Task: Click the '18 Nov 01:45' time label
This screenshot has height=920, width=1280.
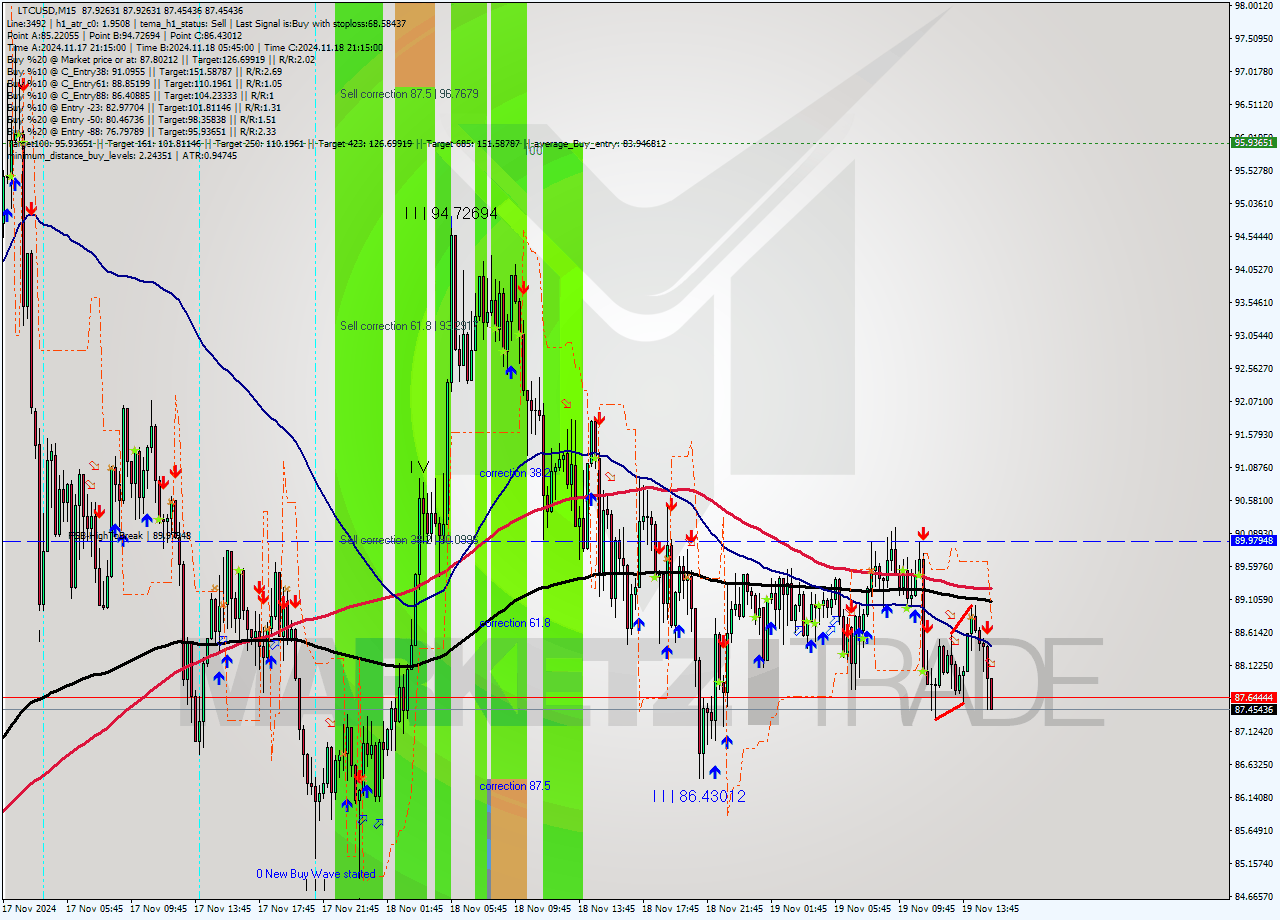Action: click(414, 909)
